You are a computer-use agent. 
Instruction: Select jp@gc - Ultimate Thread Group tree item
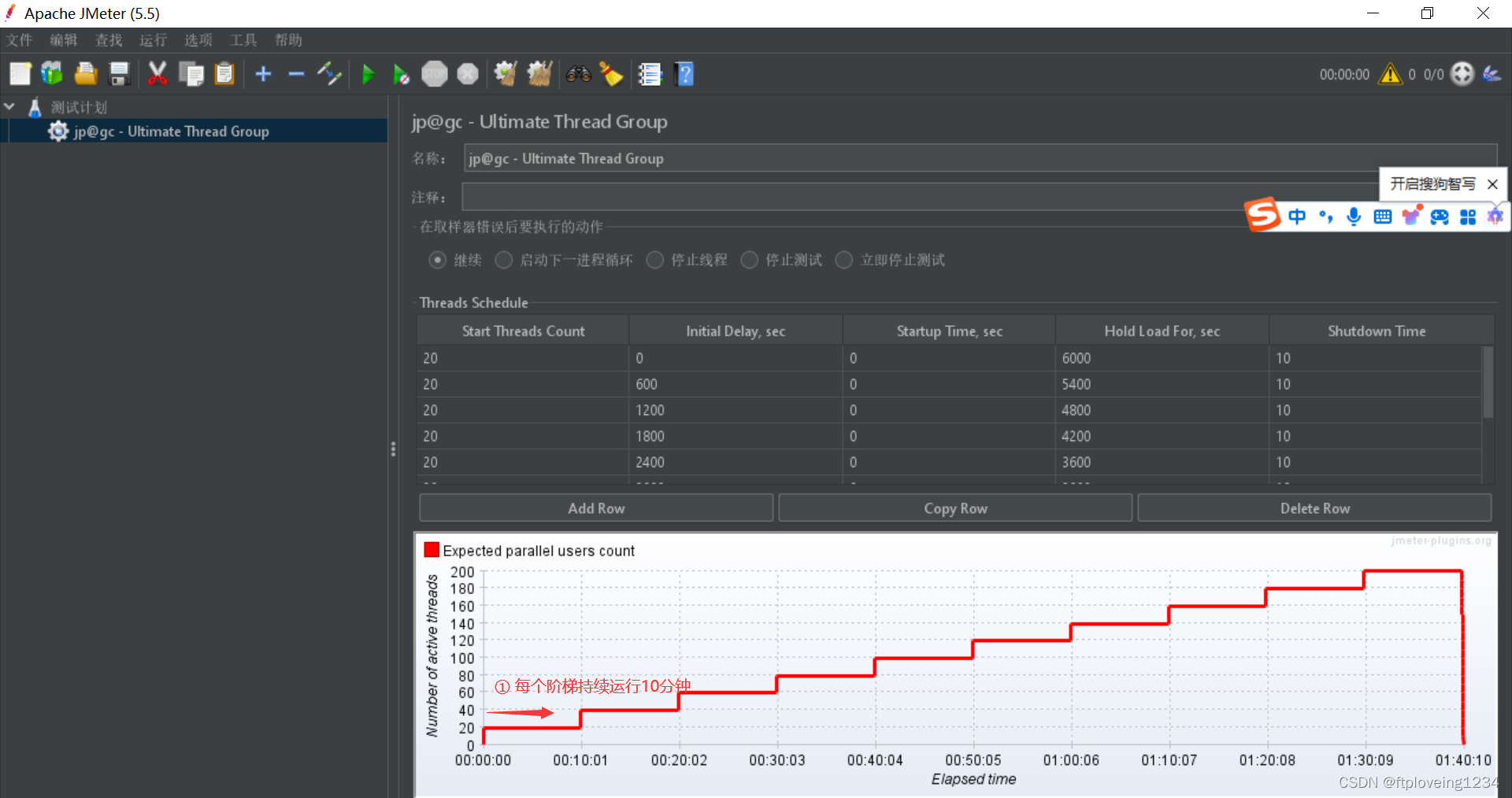(171, 132)
